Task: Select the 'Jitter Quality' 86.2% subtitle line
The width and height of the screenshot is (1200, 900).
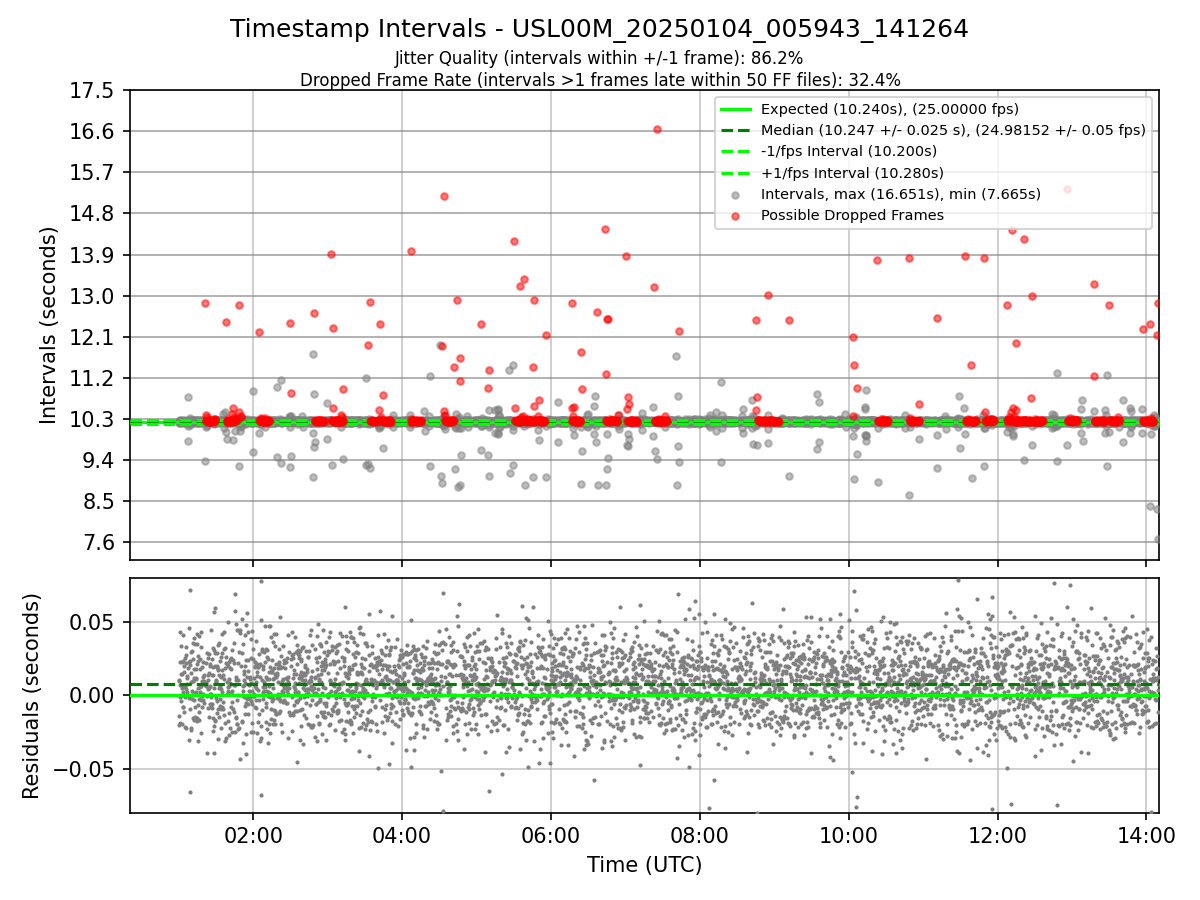Action: pos(599,58)
